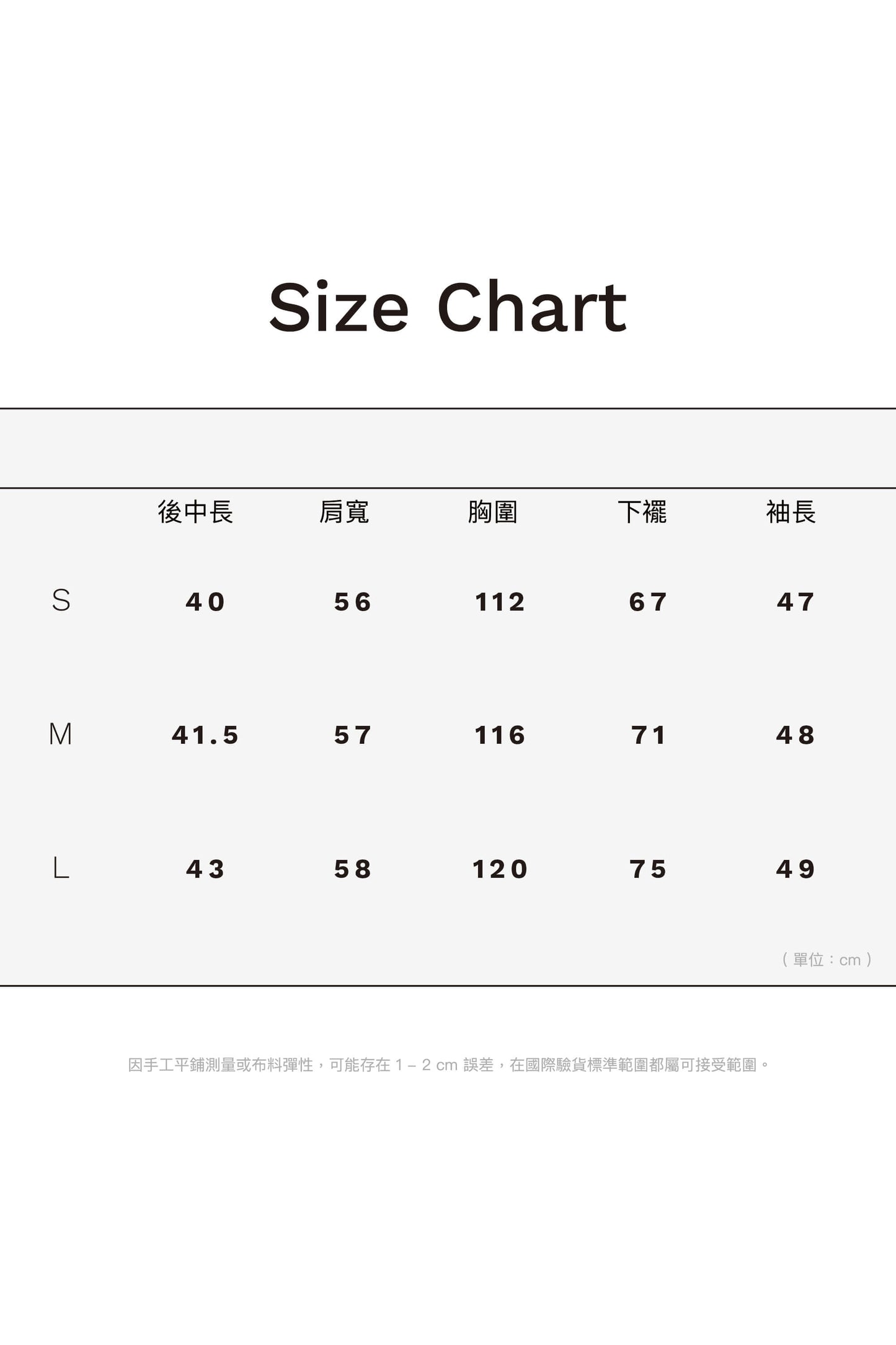The height and width of the screenshot is (1345, 896).
Task: Click the L size row label
Action: click(x=61, y=868)
